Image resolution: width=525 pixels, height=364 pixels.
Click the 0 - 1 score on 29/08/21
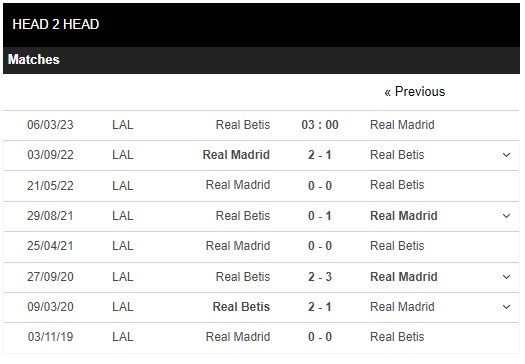click(320, 216)
